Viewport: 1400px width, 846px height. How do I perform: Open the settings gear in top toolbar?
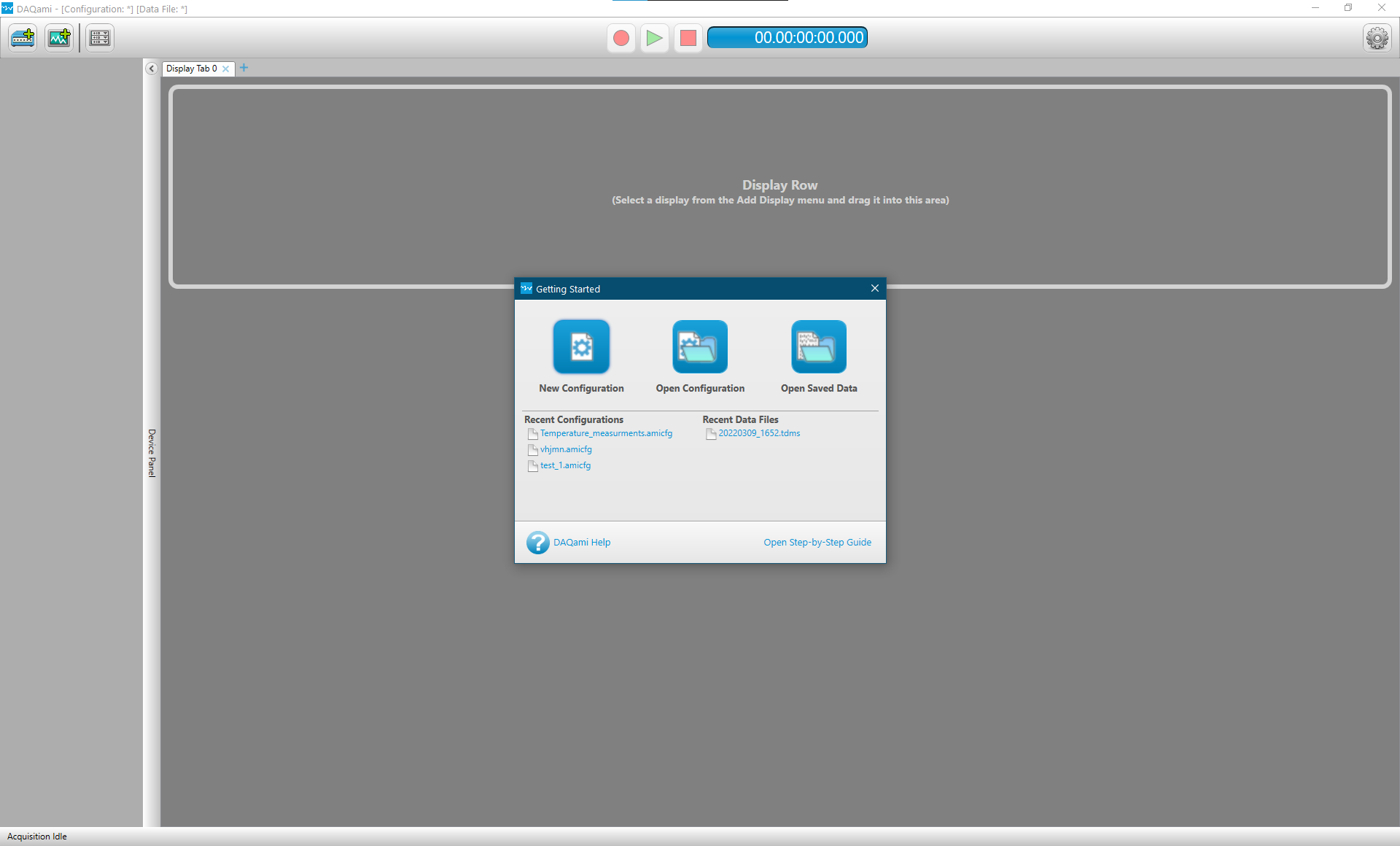coord(1377,38)
